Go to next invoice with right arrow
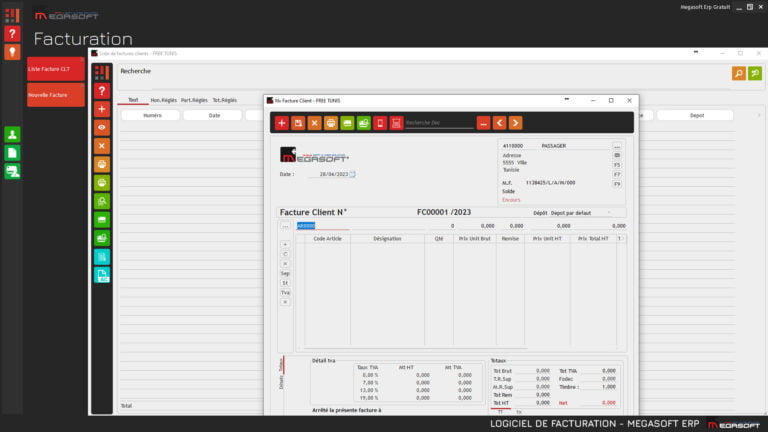This screenshot has height=432, width=768. tap(516, 123)
